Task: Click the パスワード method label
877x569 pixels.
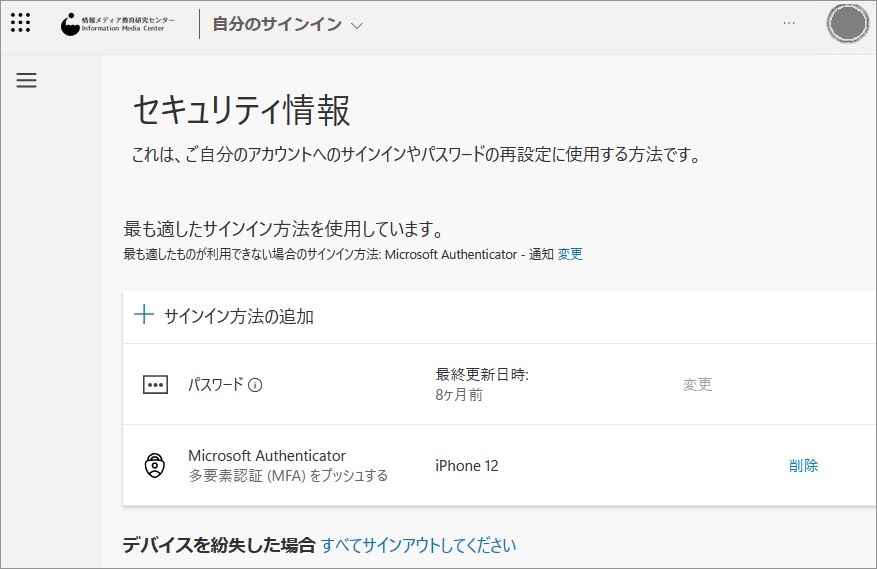Action: tap(215, 384)
